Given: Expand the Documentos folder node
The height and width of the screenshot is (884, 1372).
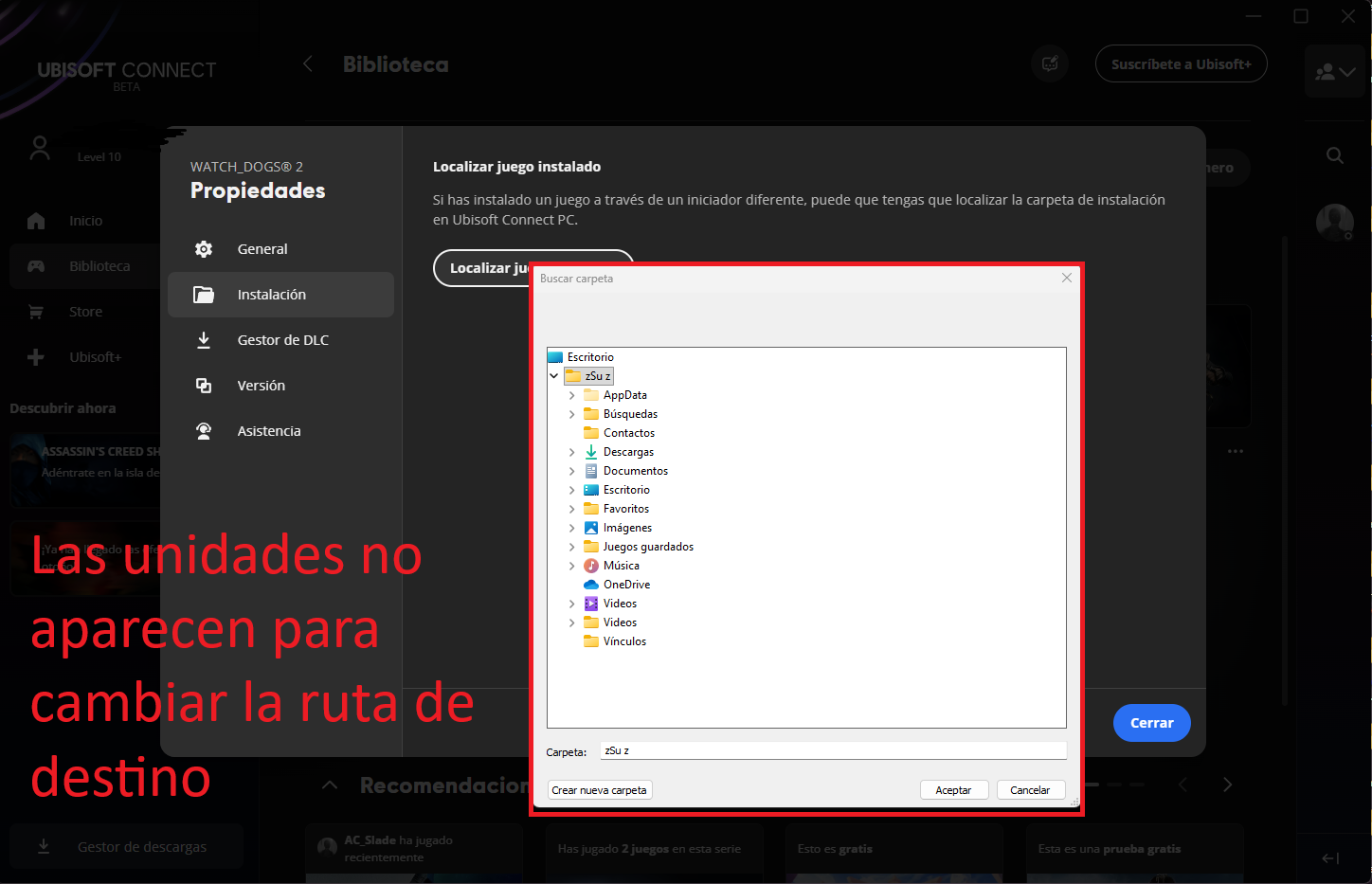Looking at the screenshot, I should (x=571, y=471).
